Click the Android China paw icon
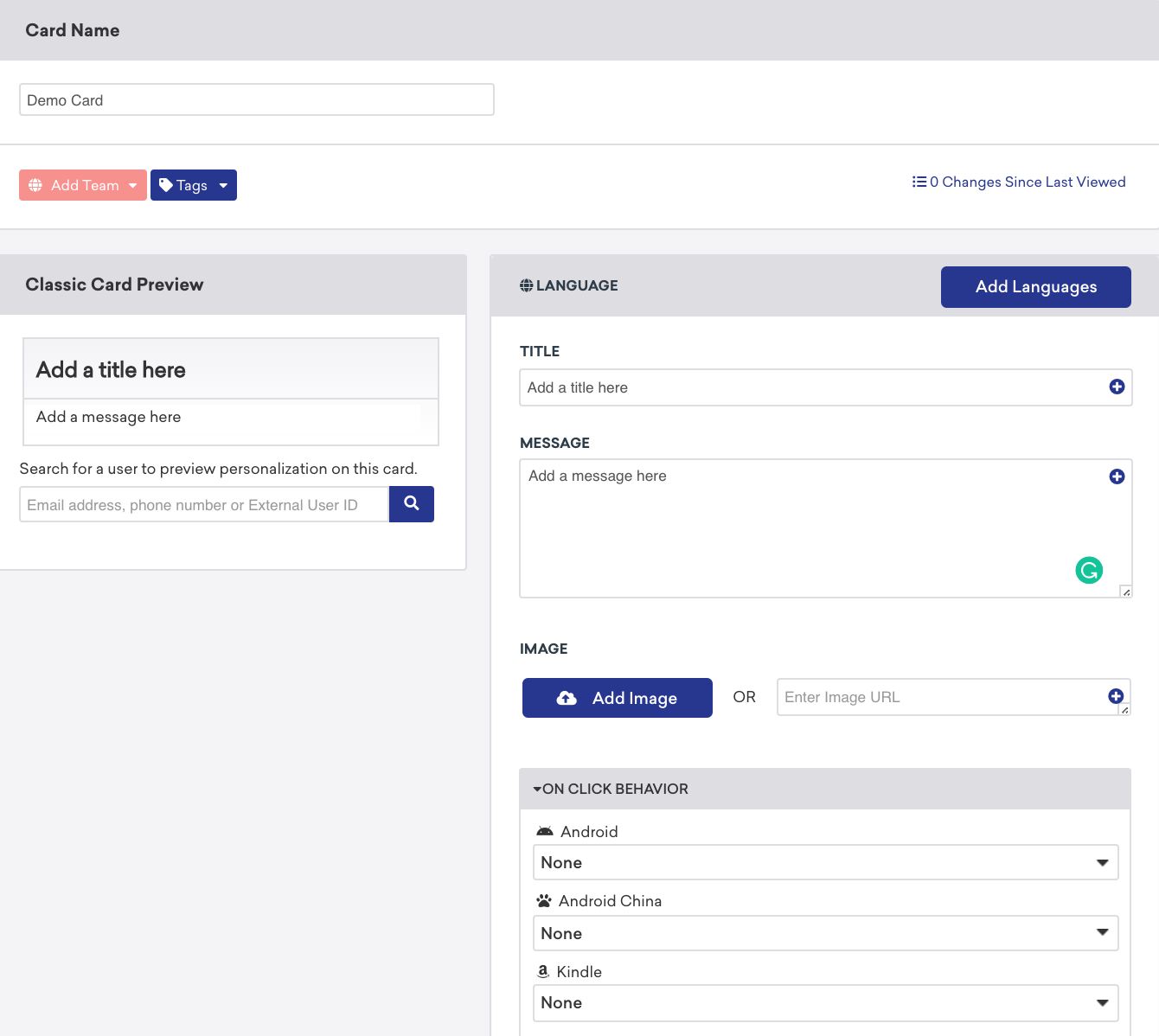 coord(544,900)
